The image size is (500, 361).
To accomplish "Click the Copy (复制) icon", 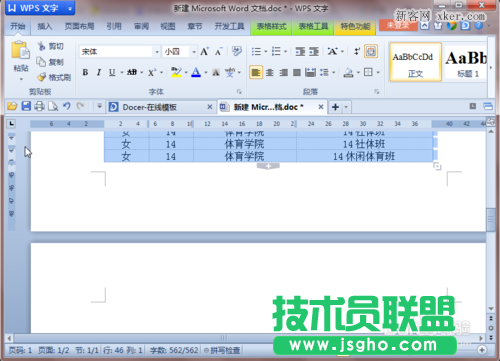I will [x=41, y=62].
